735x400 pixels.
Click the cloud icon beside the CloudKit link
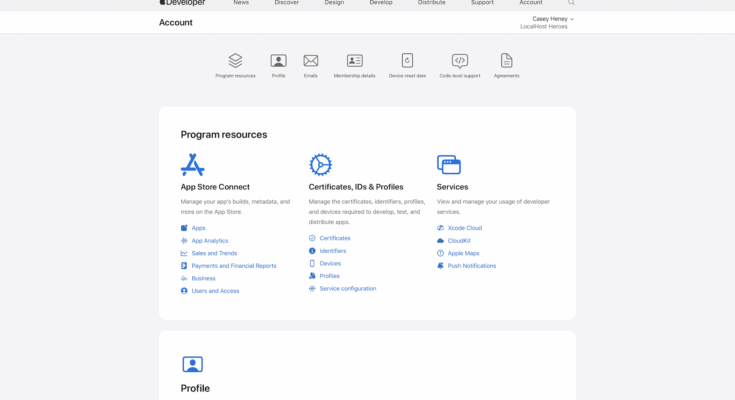click(x=440, y=241)
